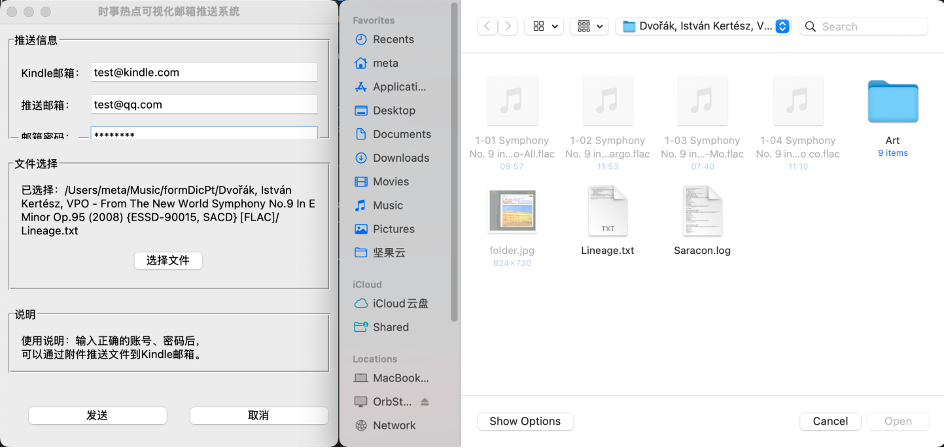The width and height of the screenshot is (944, 448).
Task: Cancel the file open dialog
Action: click(x=830, y=421)
